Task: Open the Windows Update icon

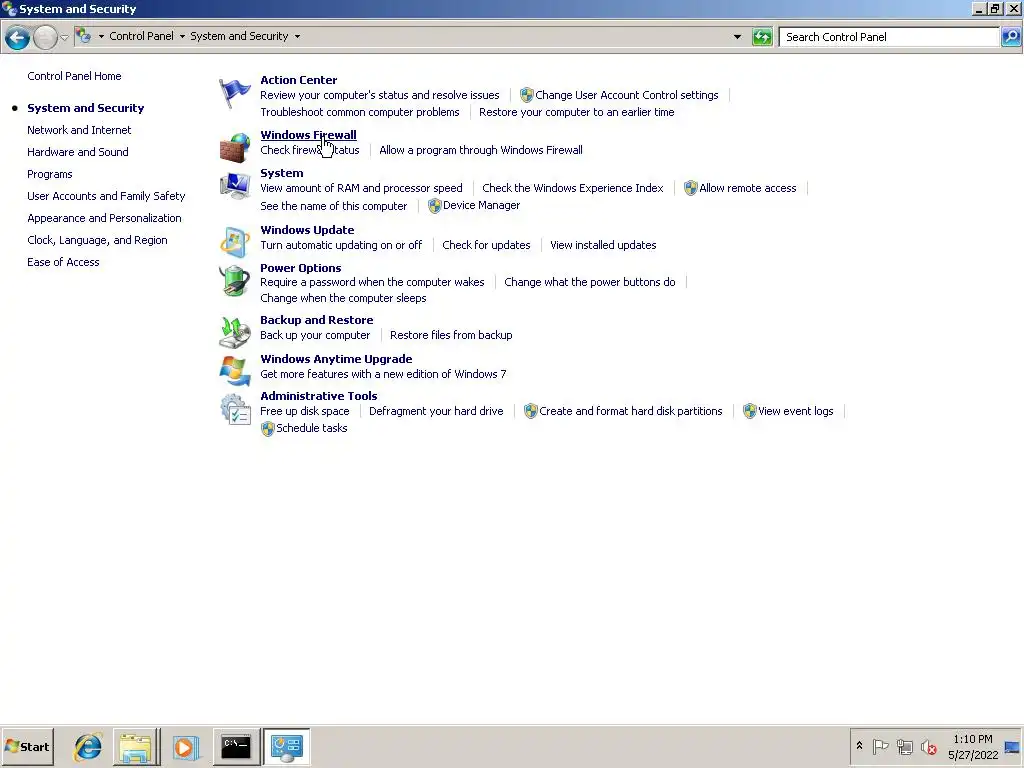Action: tap(234, 242)
